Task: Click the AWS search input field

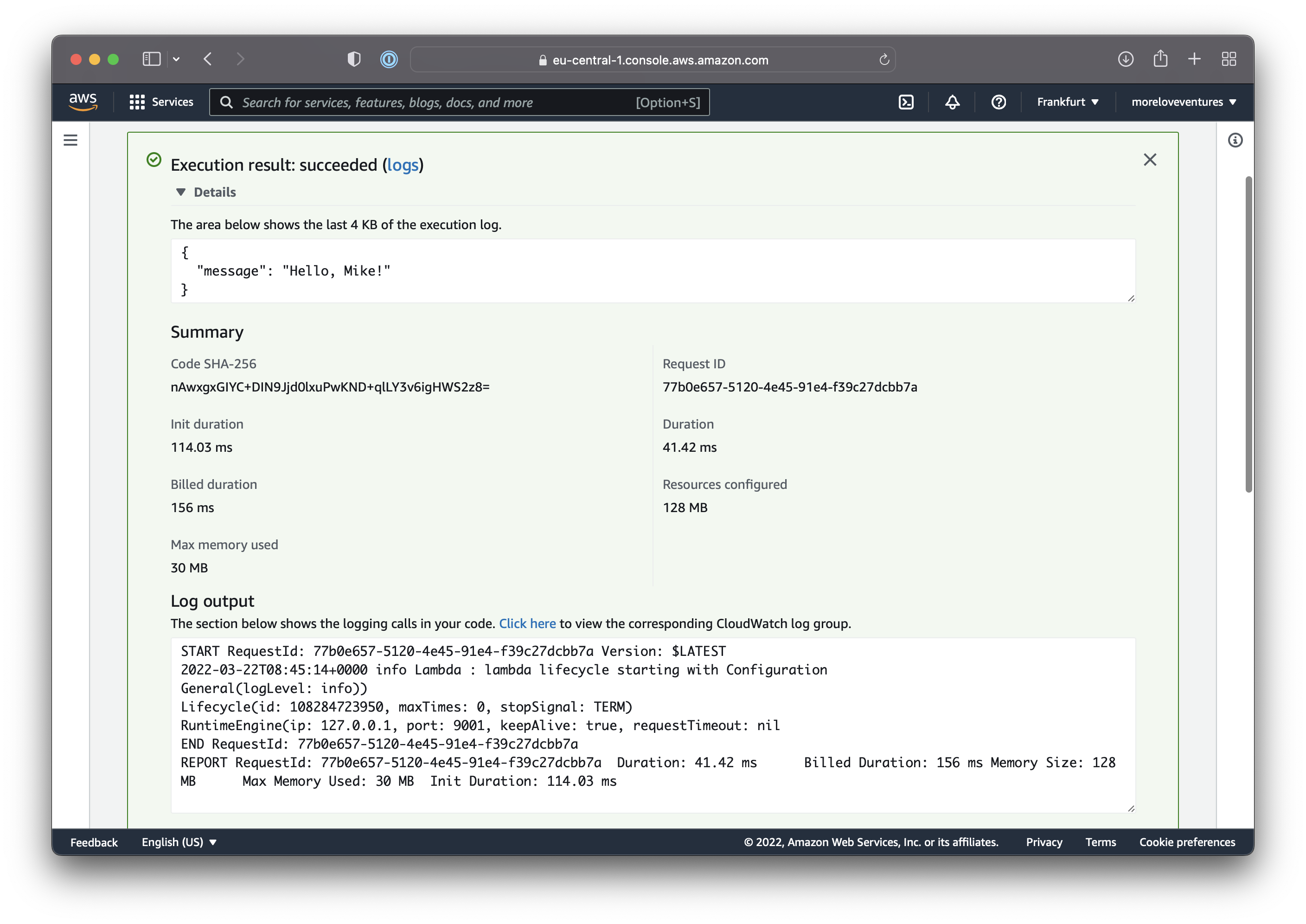Action: pyautogui.click(x=432, y=103)
